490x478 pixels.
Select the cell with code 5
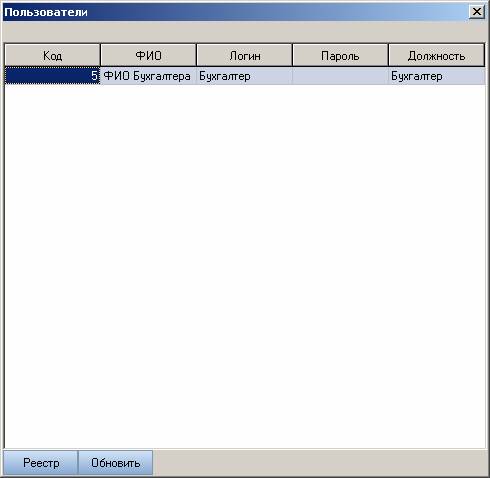coord(52,76)
